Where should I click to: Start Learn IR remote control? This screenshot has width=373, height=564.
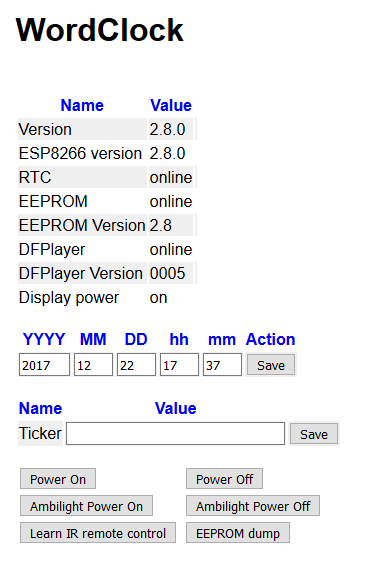pos(98,533)
